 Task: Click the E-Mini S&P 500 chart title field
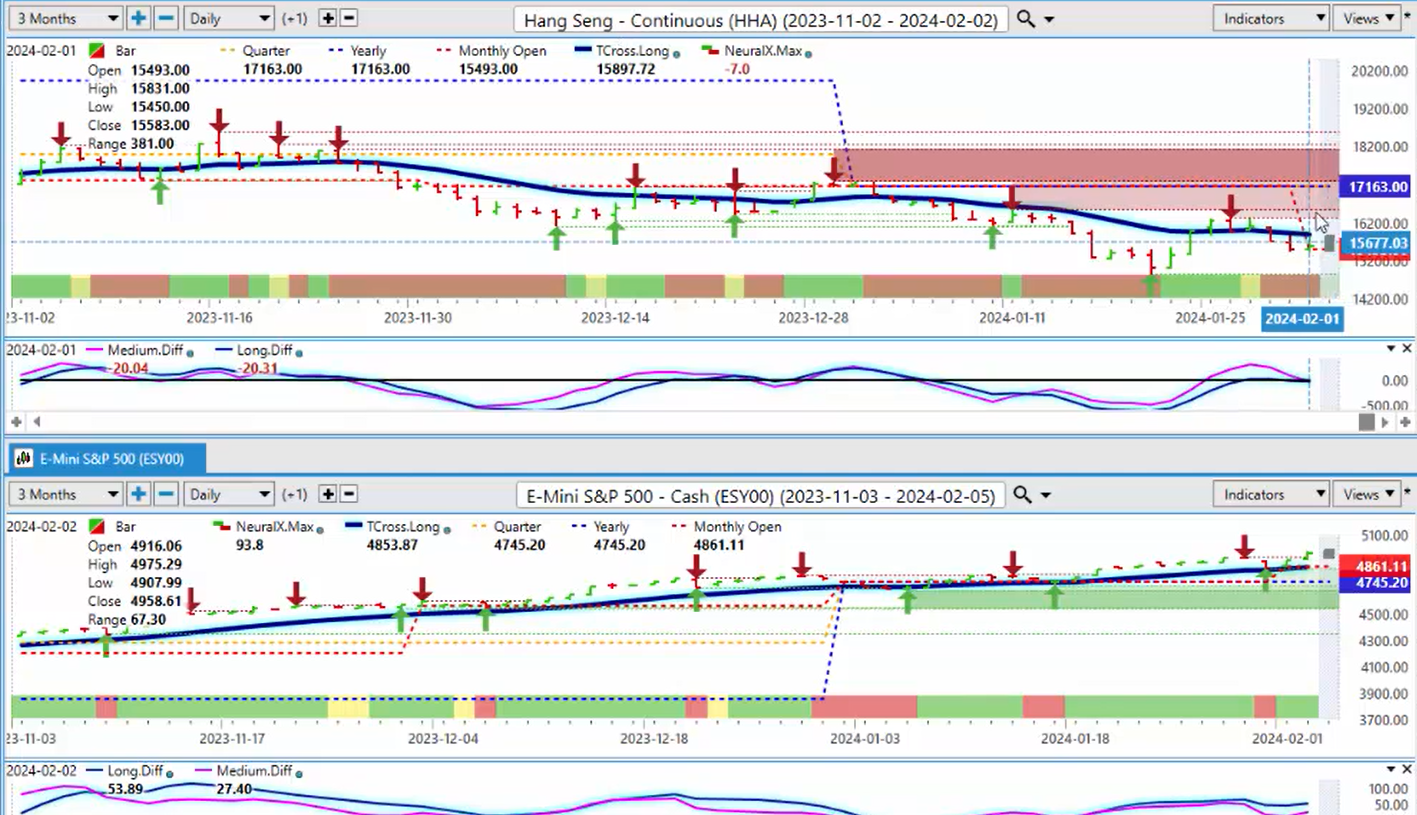click(x=761, y=495)
